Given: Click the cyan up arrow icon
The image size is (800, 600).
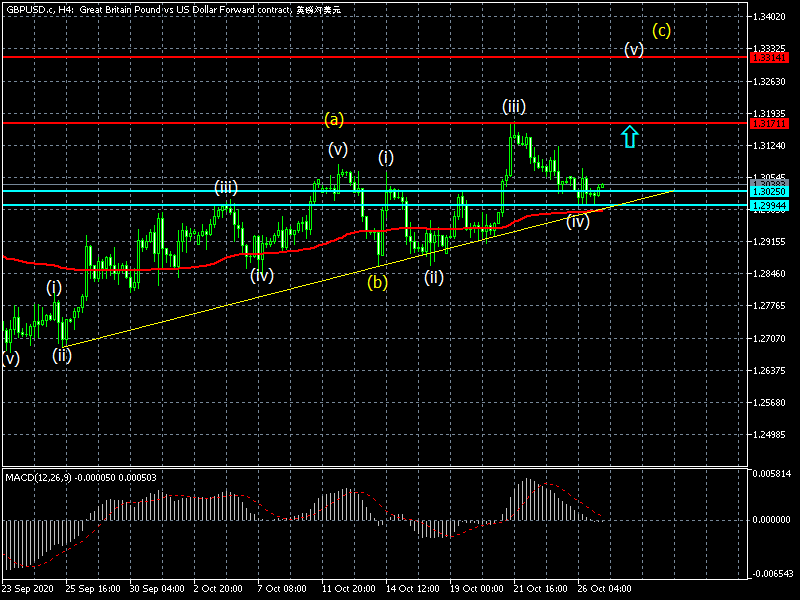Looking at the screenshot, I should pyautogui.click(x=629, y=137).
